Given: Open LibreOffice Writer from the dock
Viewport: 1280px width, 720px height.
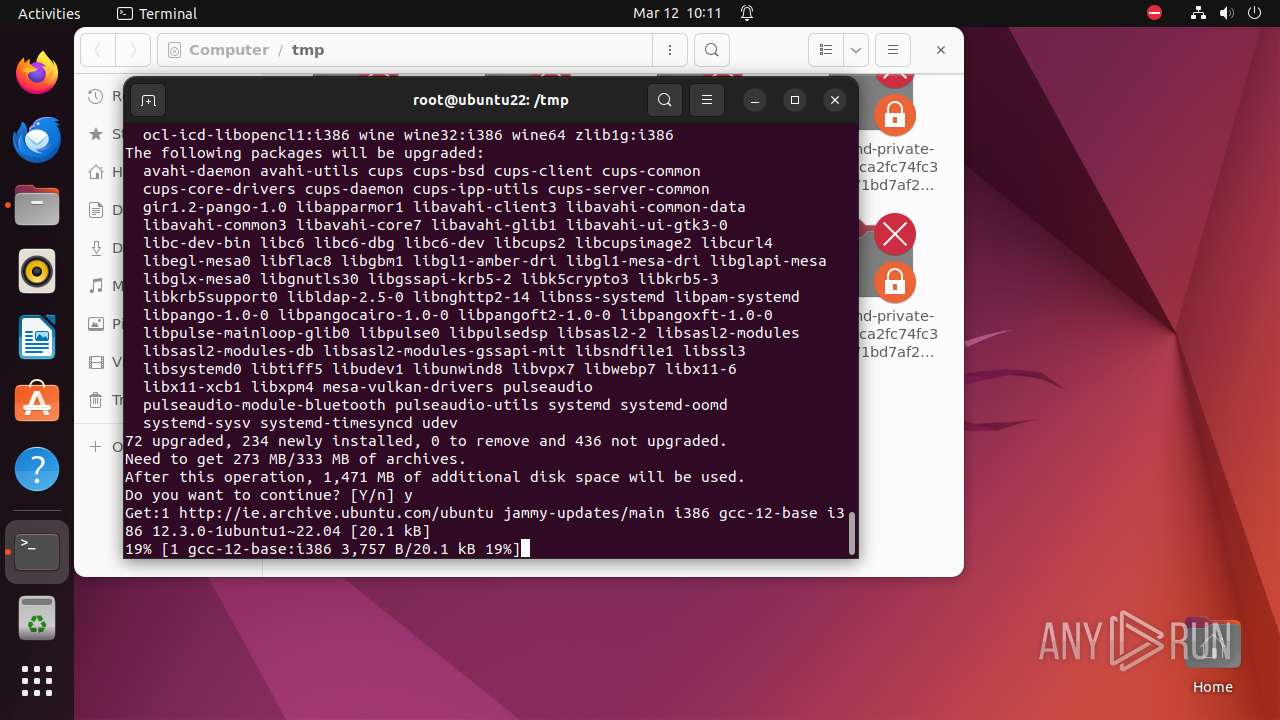Looking at the screenshot, I should tap(37, 338).
